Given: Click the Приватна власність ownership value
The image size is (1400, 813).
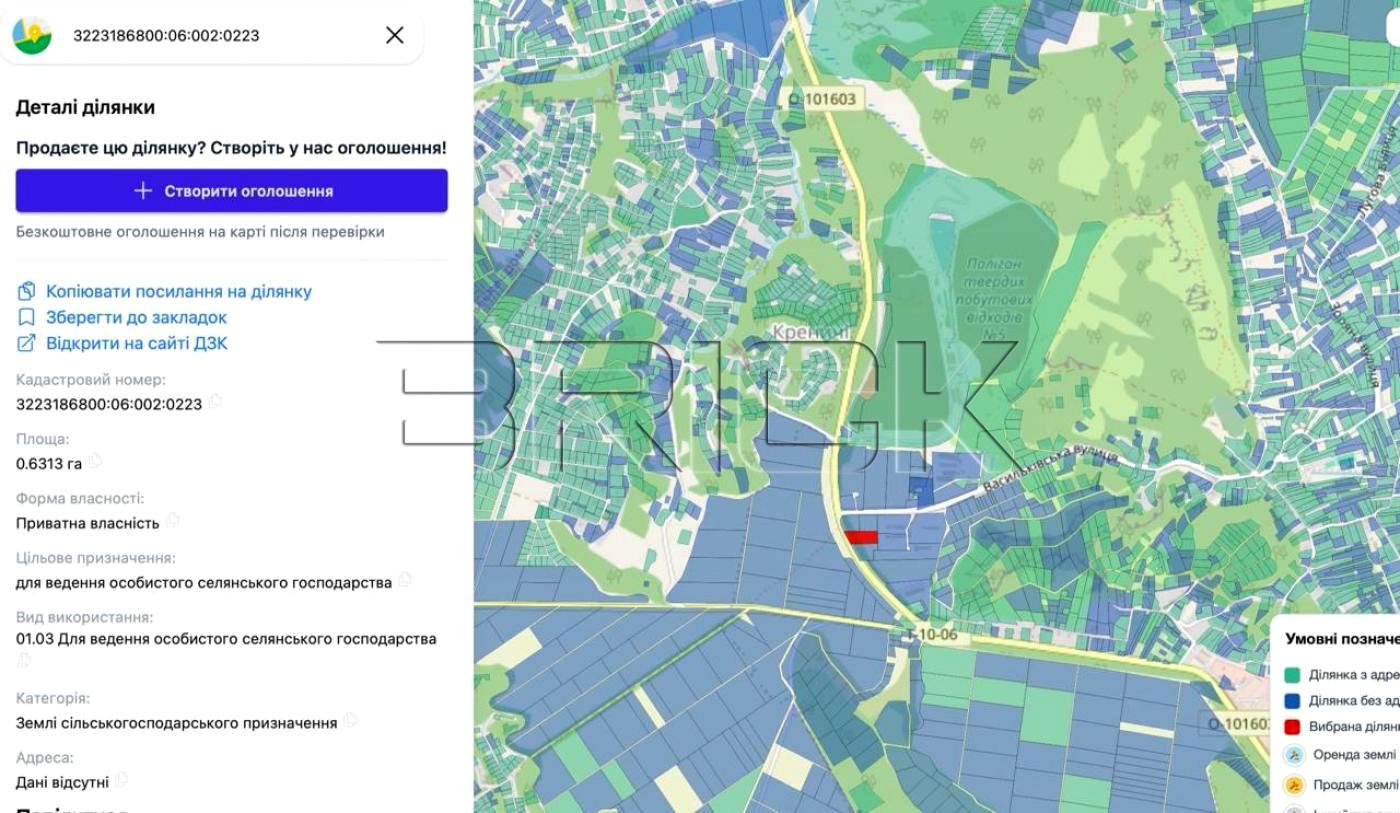Looking at the screenshot, I should pos(88,523).
